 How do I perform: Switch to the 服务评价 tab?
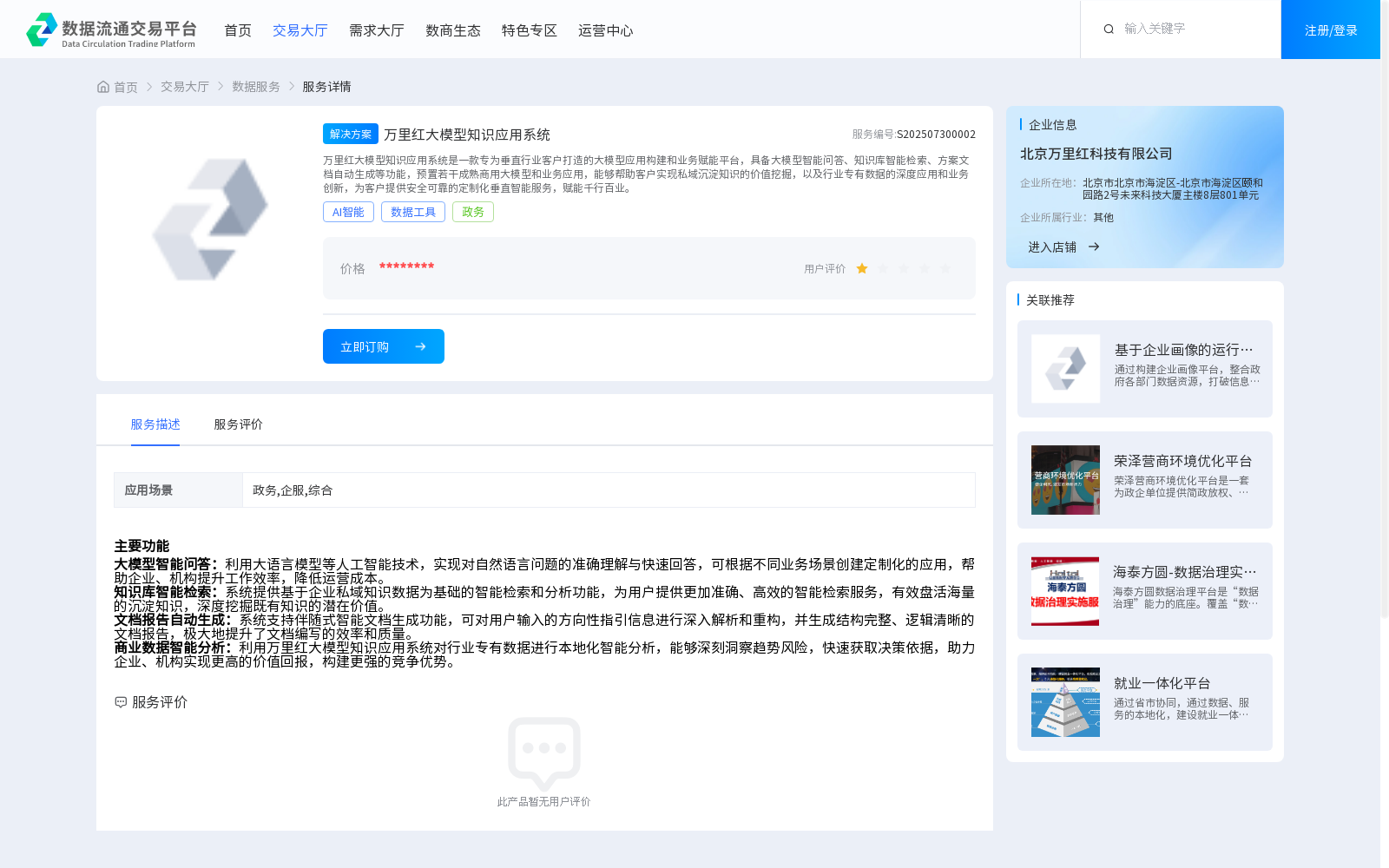pyautogui.click(x=239, y=424)
